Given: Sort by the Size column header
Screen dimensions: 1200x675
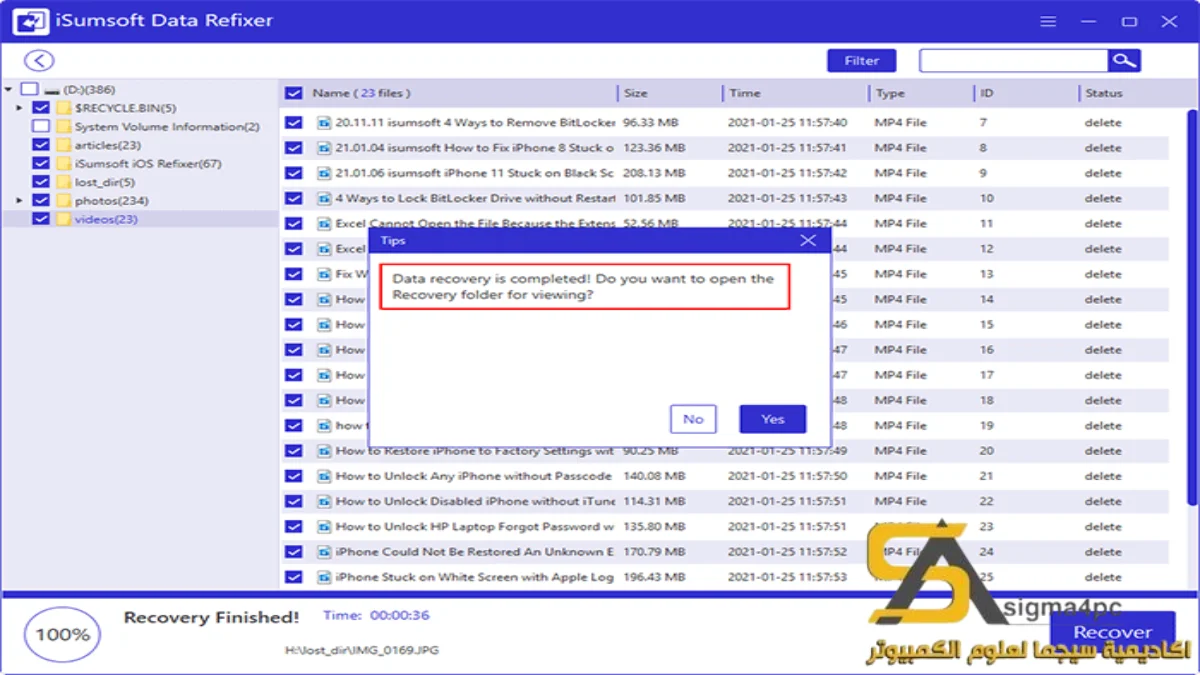Looking at the screenshot, I should point(636,93).
